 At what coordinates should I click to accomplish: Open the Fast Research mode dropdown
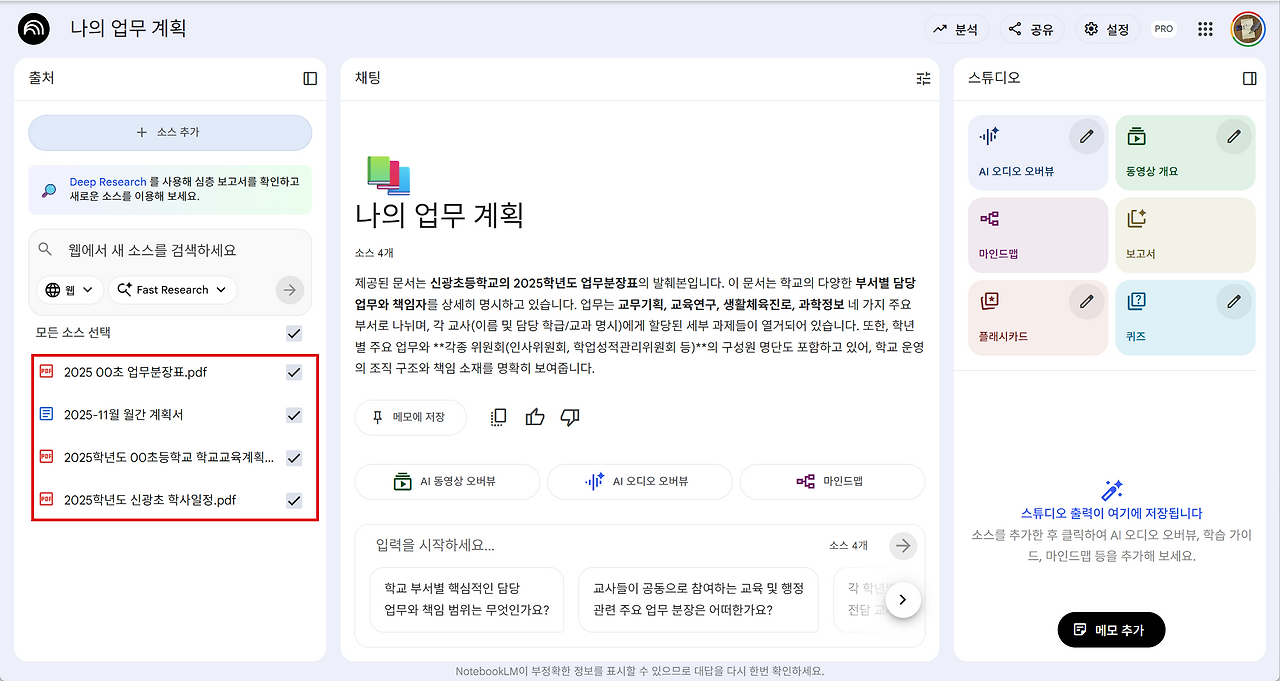tap(172, 290)
